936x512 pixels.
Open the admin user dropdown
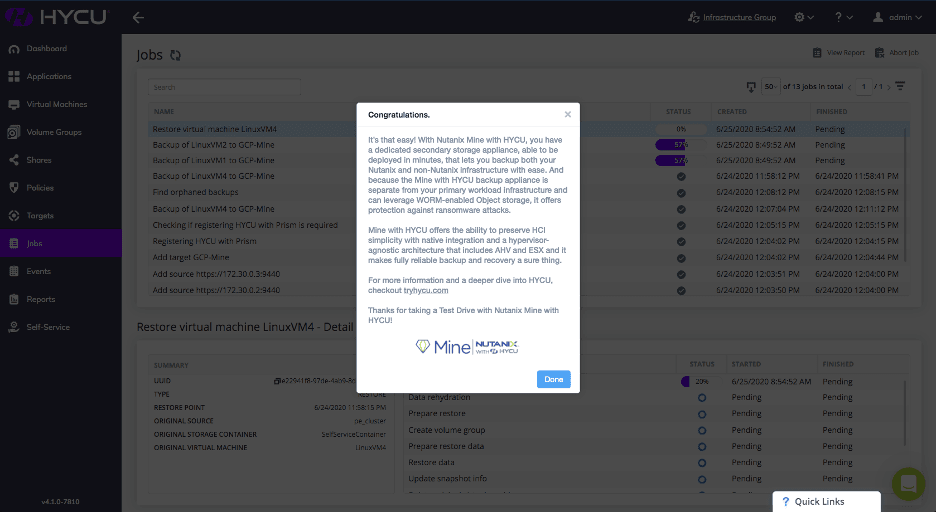(897, 17)
